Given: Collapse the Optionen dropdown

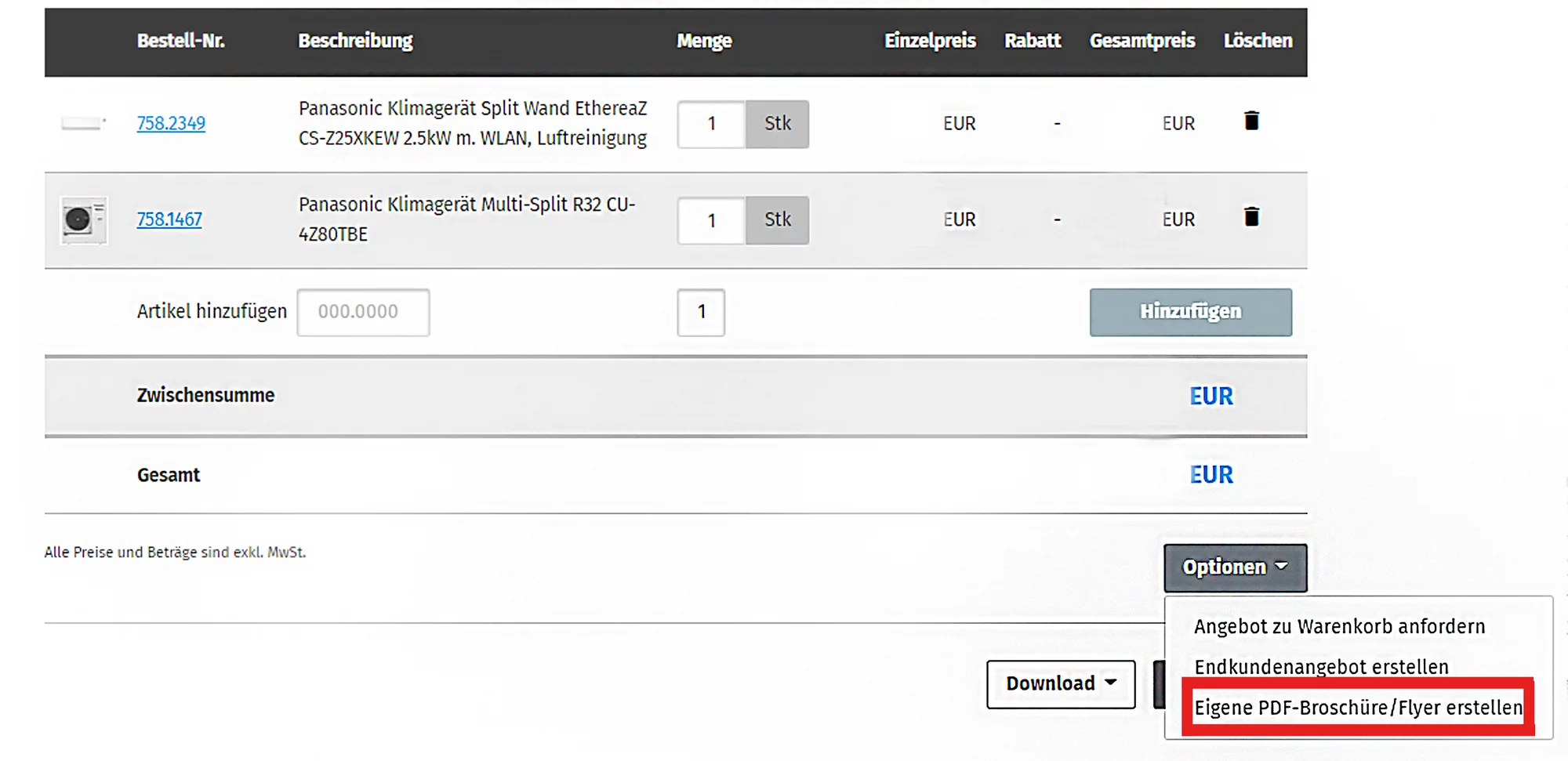Looking at the screenshot, I should [1235, 567].
